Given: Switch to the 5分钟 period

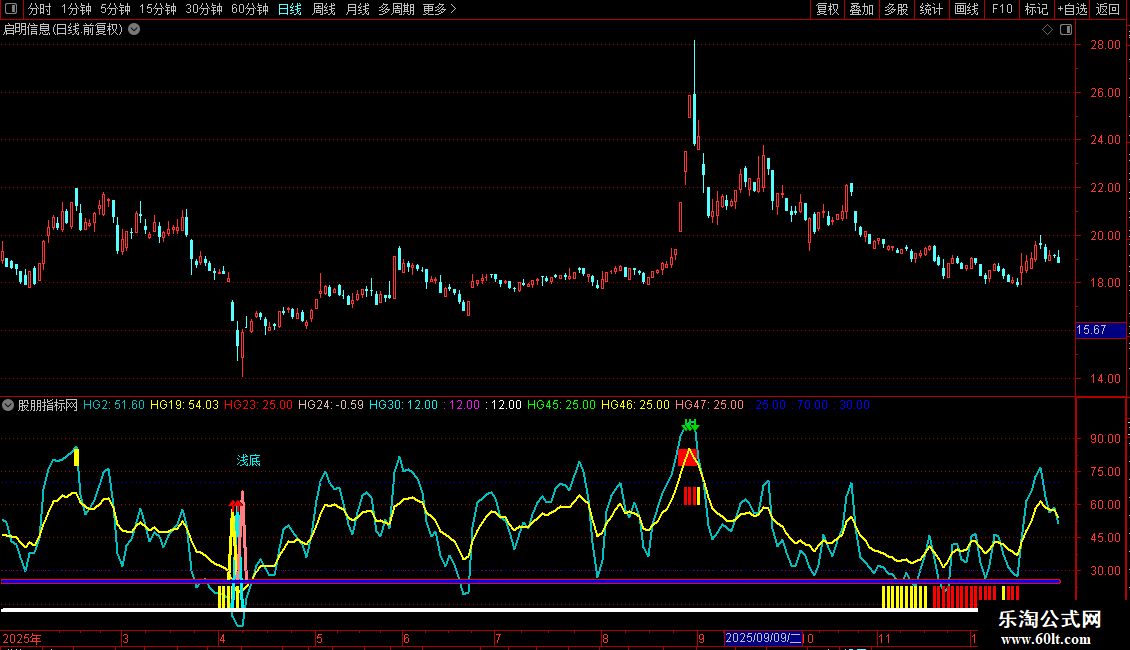Looking at the screenshot, I should [115, 9].
